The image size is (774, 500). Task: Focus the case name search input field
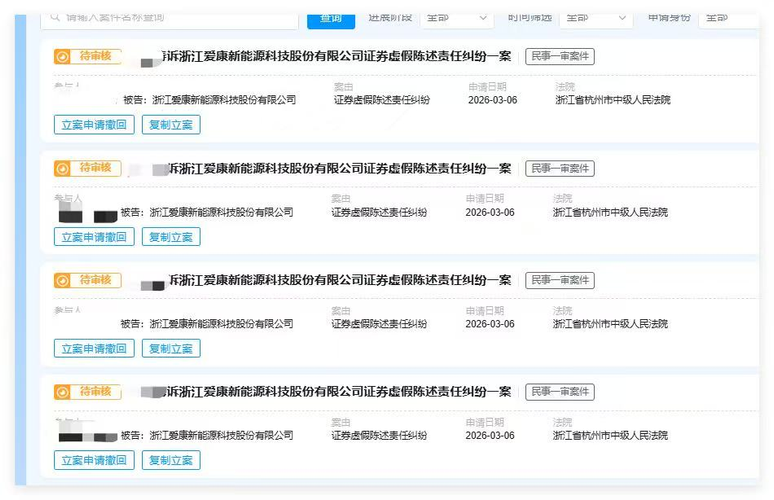click(170, 20)
